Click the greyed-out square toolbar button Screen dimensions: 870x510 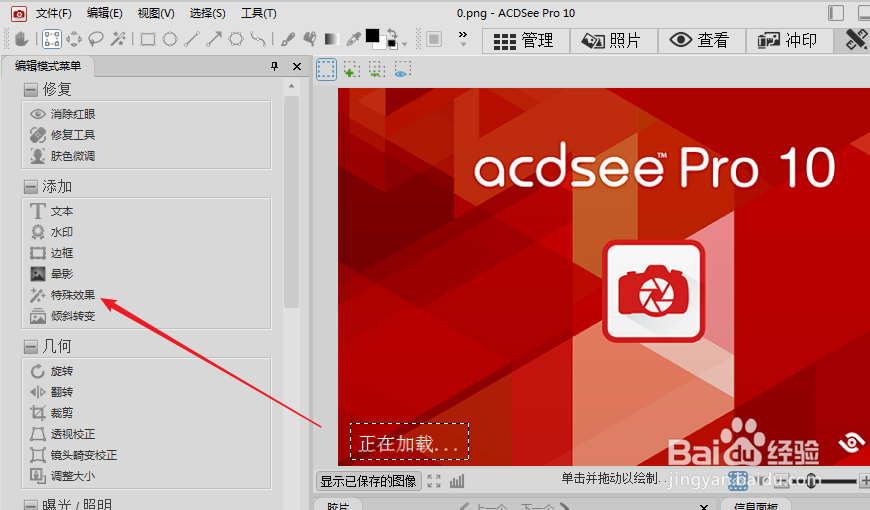(x=434, y=39)
